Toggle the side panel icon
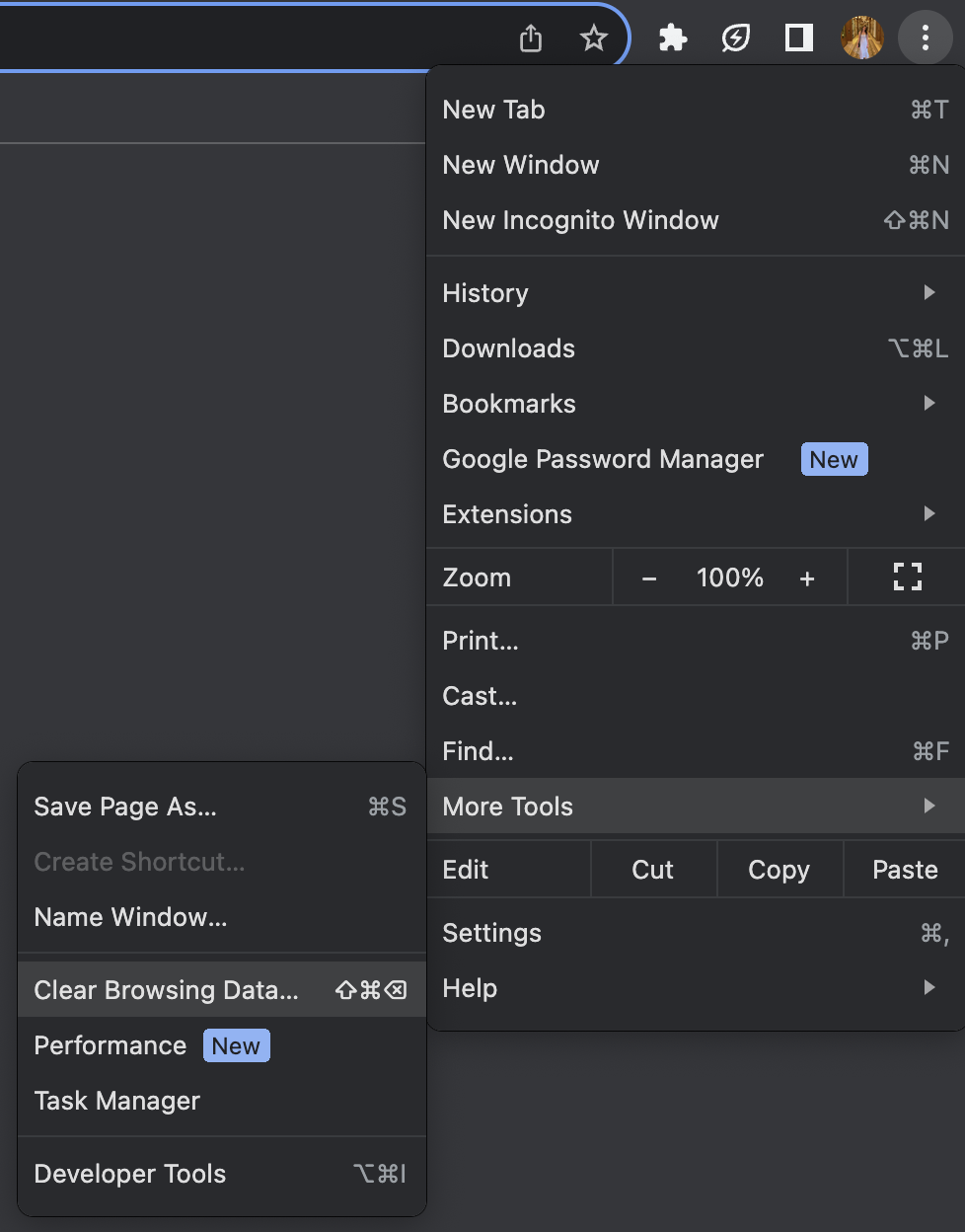The image size is (965, 1232). pyautogui.click(x=798, y=38)
